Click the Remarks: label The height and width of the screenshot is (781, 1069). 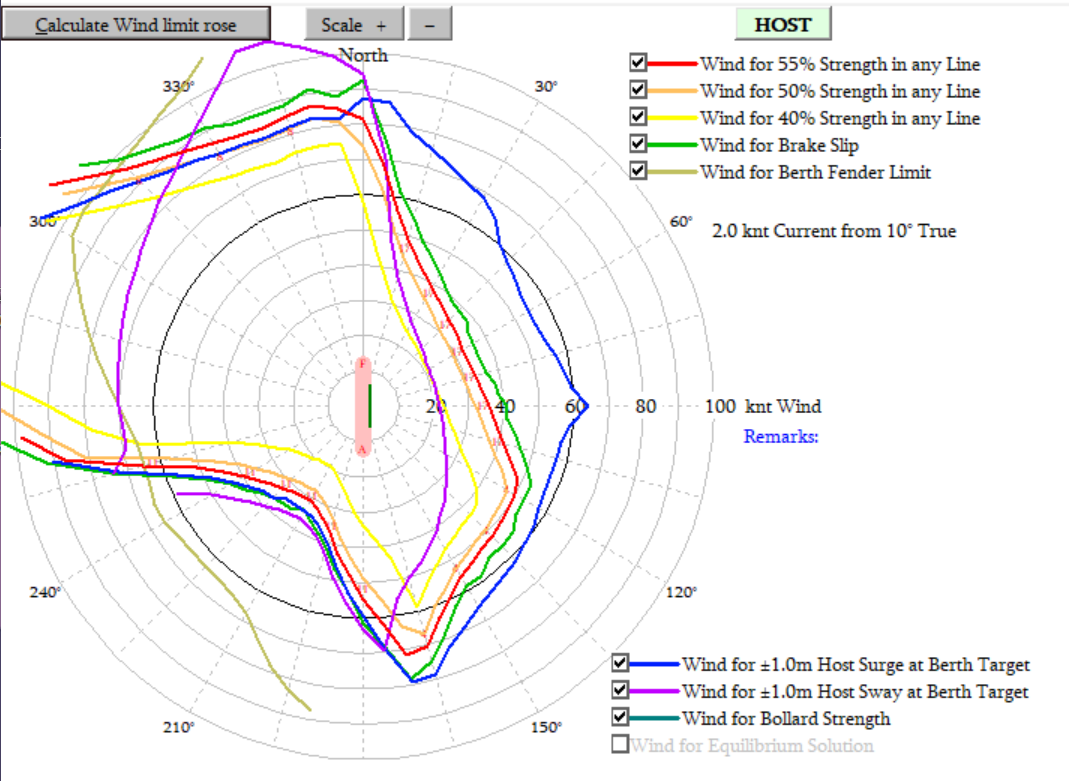pyautogui.click(x=781, y=436)
